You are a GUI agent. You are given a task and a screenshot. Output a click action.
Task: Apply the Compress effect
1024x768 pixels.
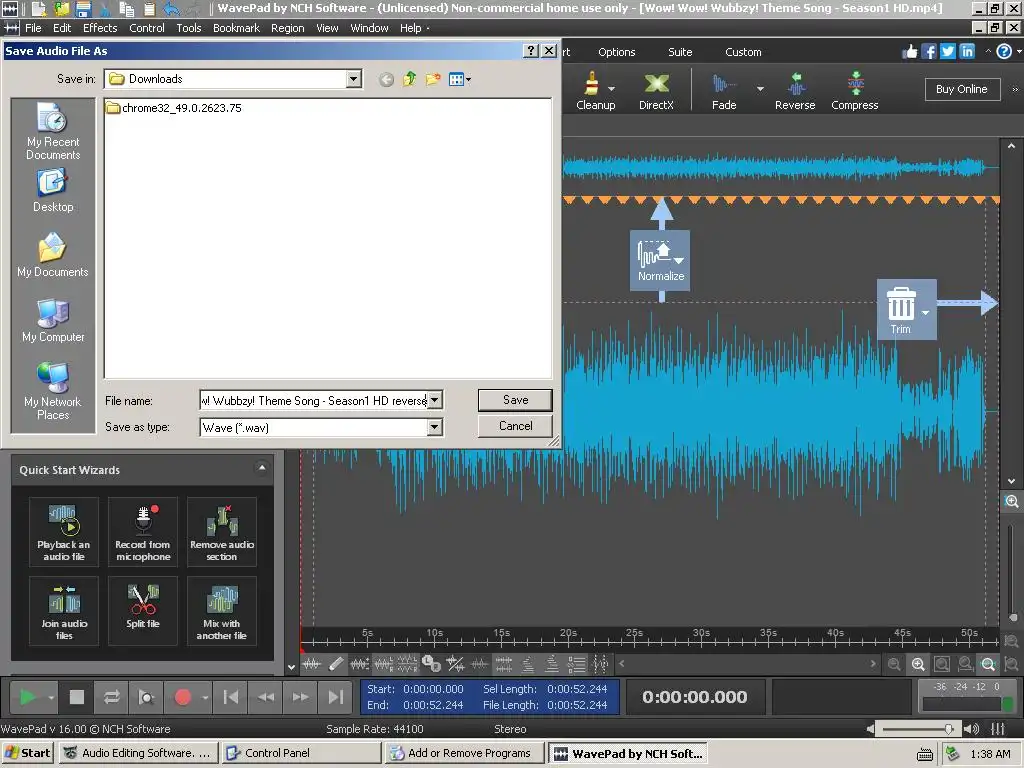(x=855, y=91)
